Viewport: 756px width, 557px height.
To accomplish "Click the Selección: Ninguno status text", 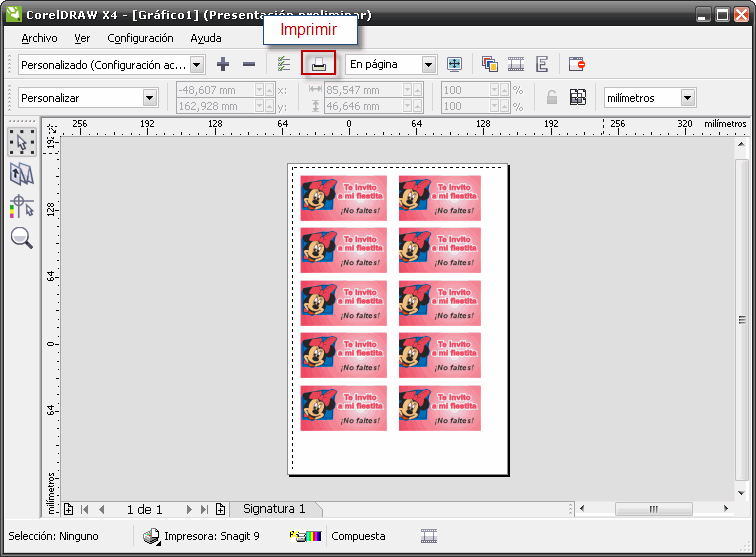I will point(54,536).
